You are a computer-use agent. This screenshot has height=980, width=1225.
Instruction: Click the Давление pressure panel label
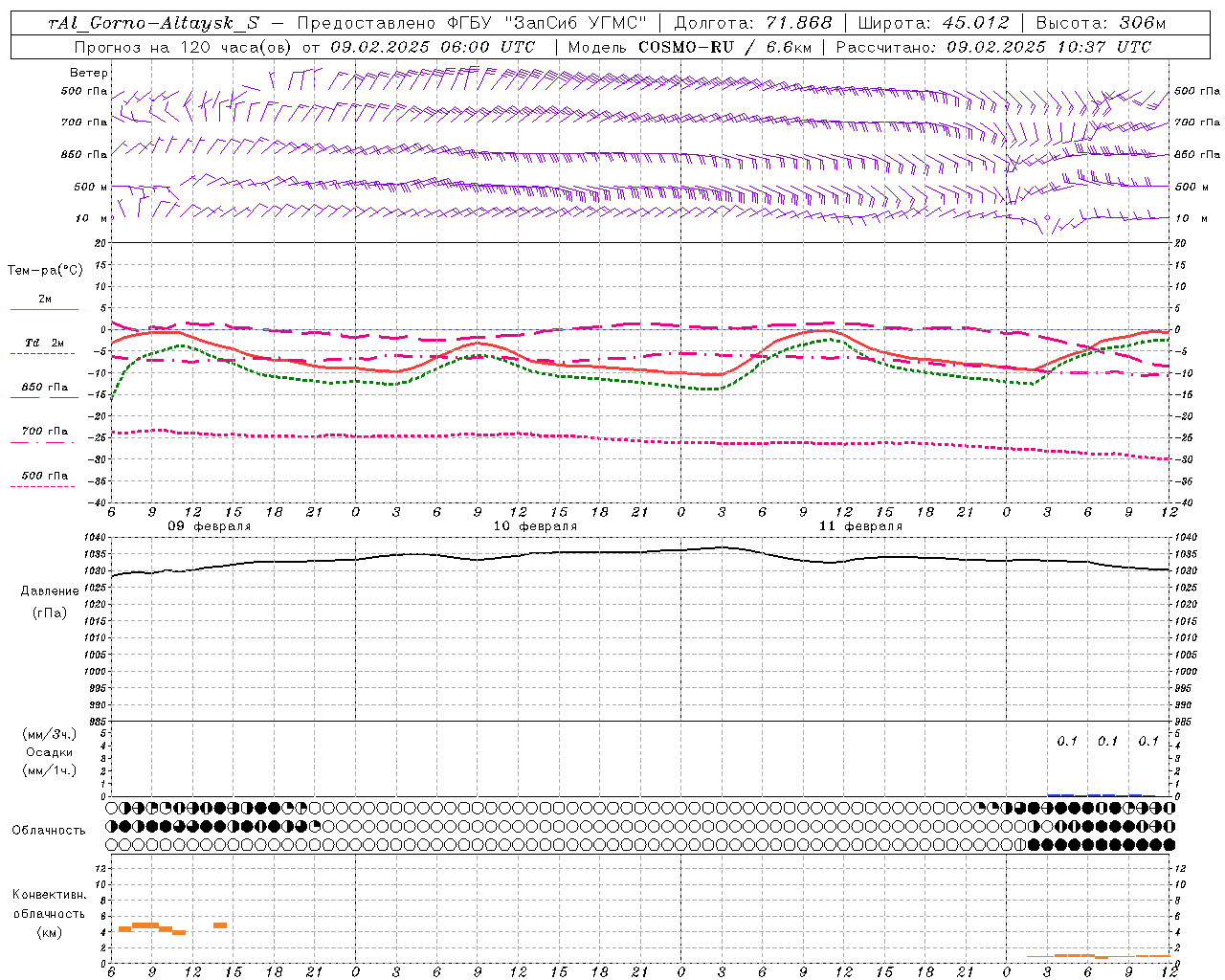[50, 591]
